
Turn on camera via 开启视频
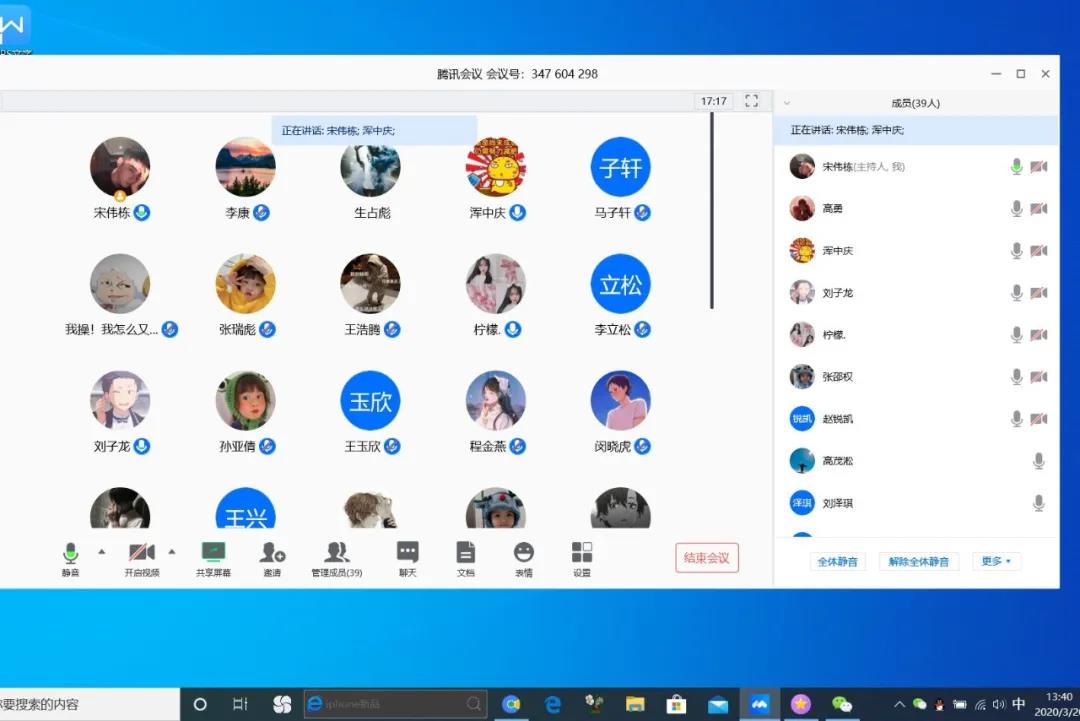142,558
